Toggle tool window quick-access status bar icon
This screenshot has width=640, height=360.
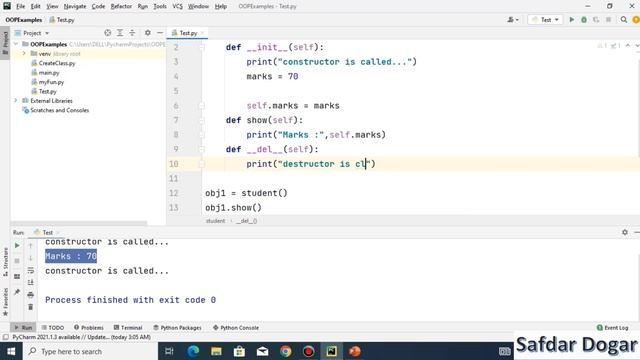[x=5, y=337]
